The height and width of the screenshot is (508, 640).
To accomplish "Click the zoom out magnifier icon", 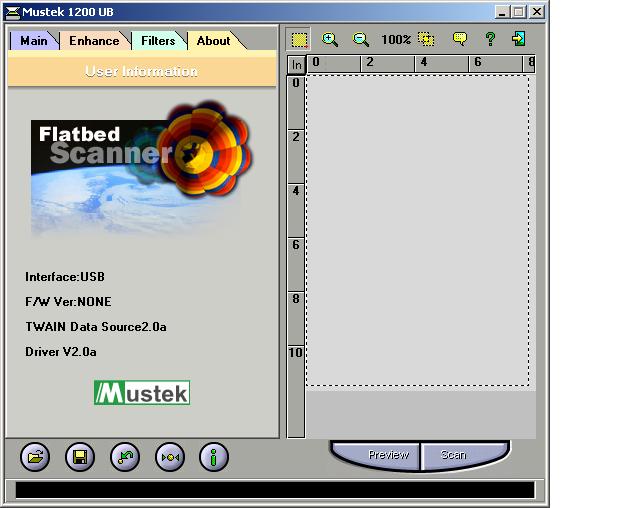I will 360,40.
